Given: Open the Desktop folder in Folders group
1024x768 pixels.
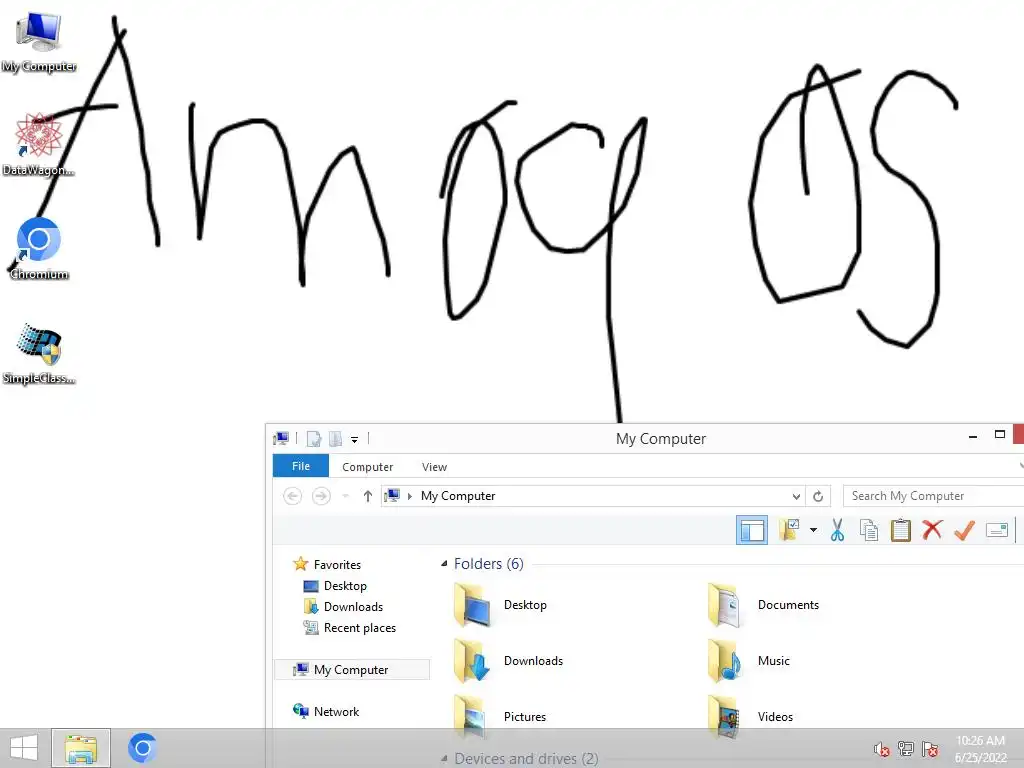Looking at the screenshot, I should 501,605.
